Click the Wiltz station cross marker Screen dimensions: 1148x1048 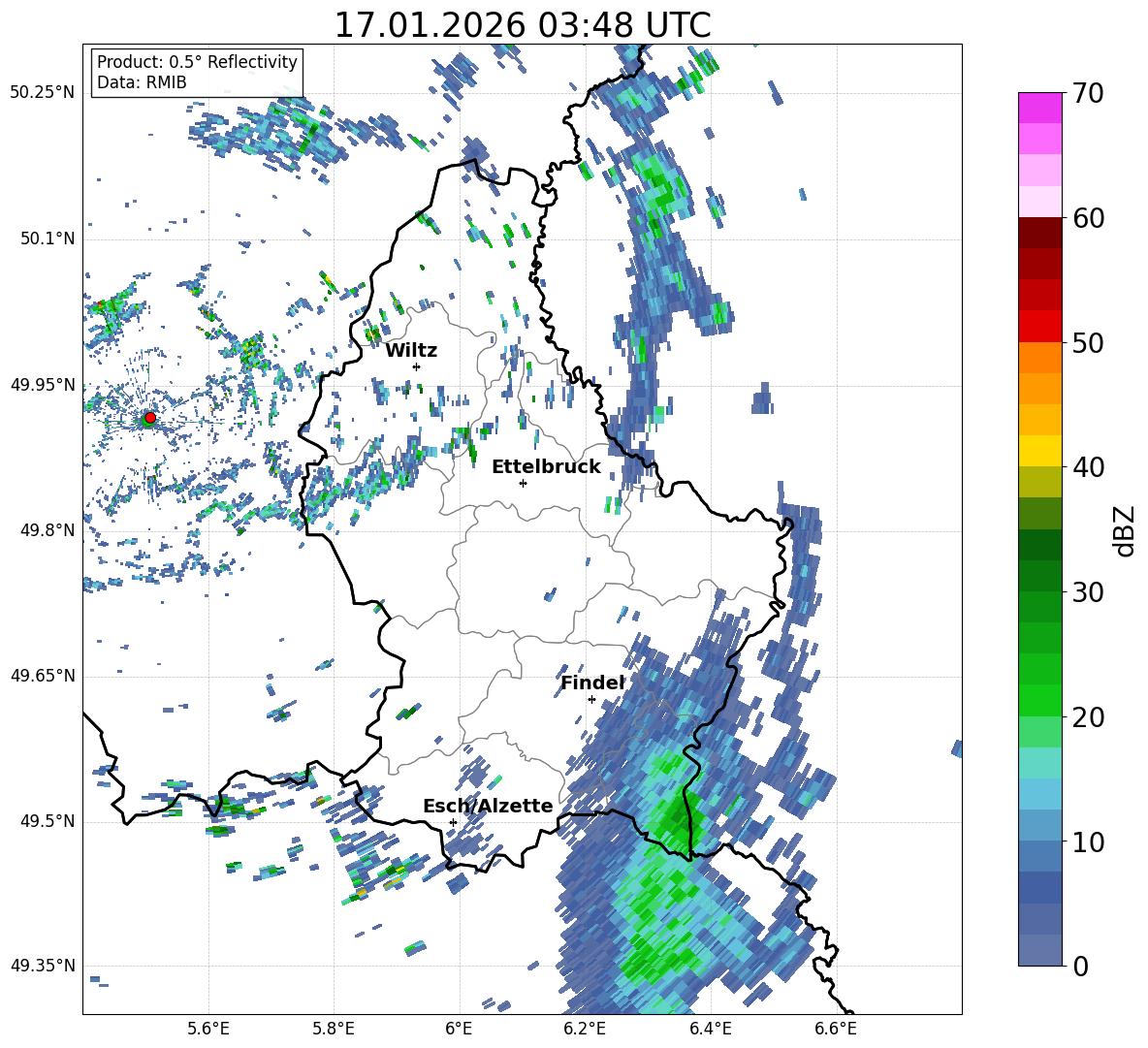click(417, 366)
